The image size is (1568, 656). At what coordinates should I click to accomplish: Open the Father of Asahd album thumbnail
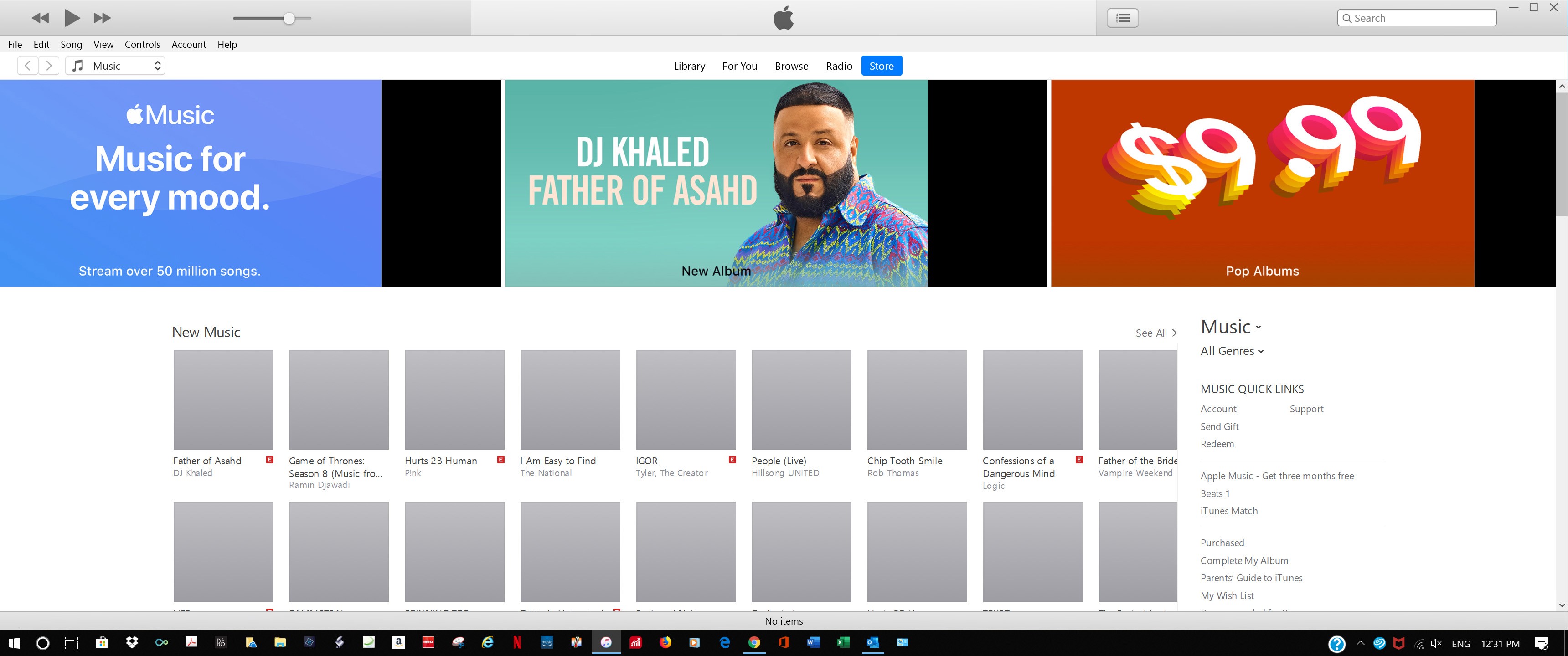[x=223, y=399]
